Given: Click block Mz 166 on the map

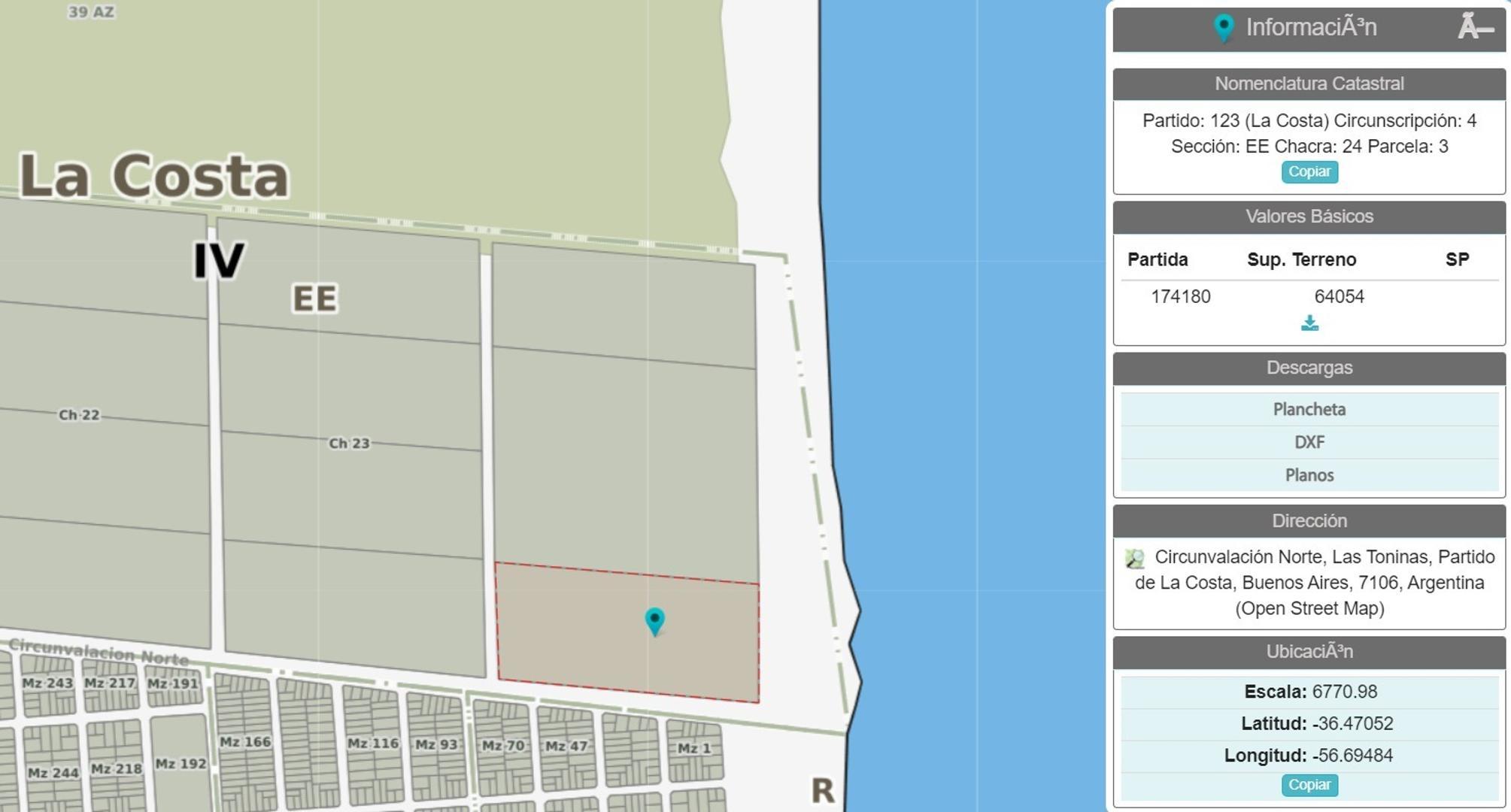Looking at the screenshot, I should click(x=245, y=741).
